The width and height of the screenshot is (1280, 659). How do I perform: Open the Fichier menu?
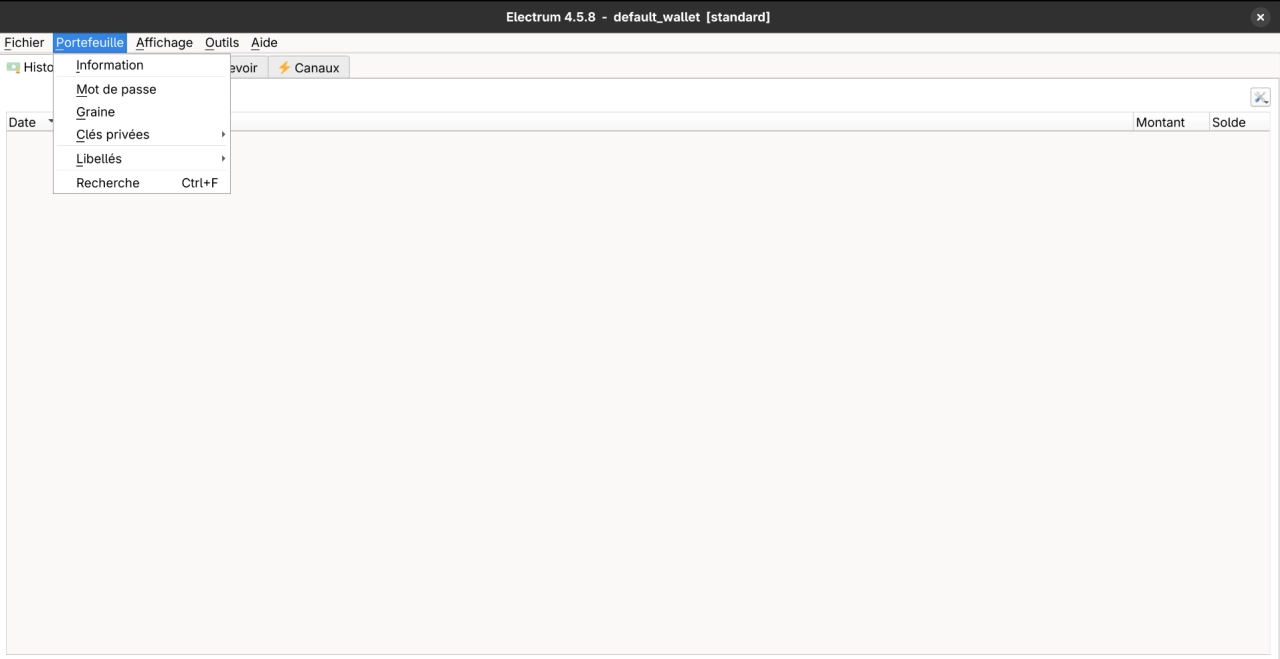coord(24,43)
